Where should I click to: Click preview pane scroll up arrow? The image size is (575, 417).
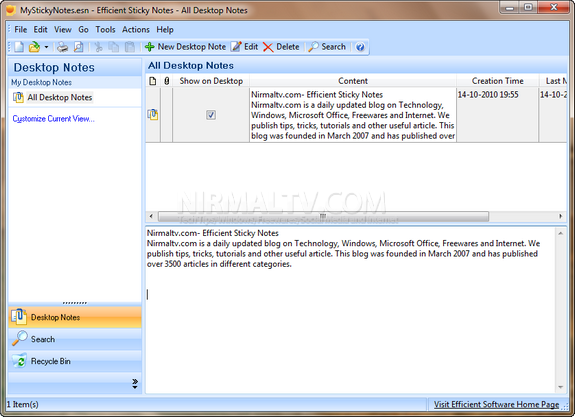(561, 233)
